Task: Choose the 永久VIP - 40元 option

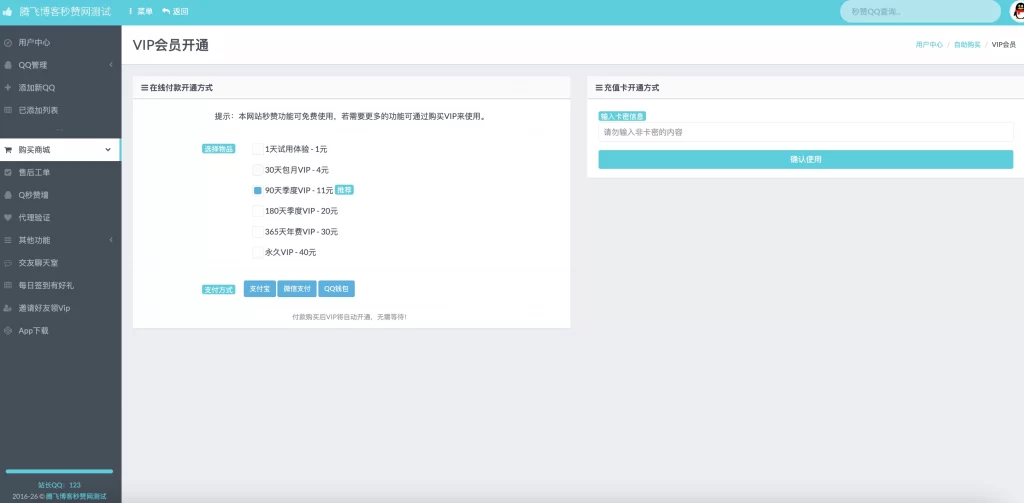Action: pyautogui.click(x=257, y=252)
